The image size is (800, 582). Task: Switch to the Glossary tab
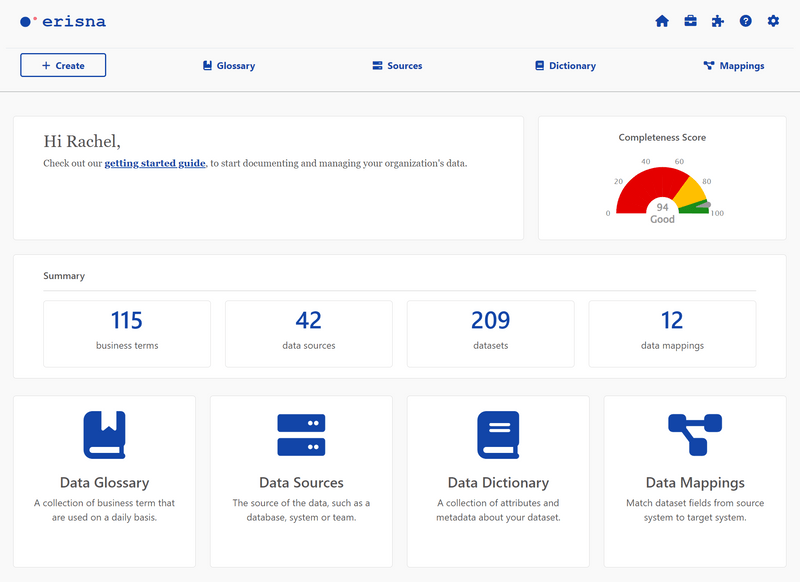click(228, 65)
